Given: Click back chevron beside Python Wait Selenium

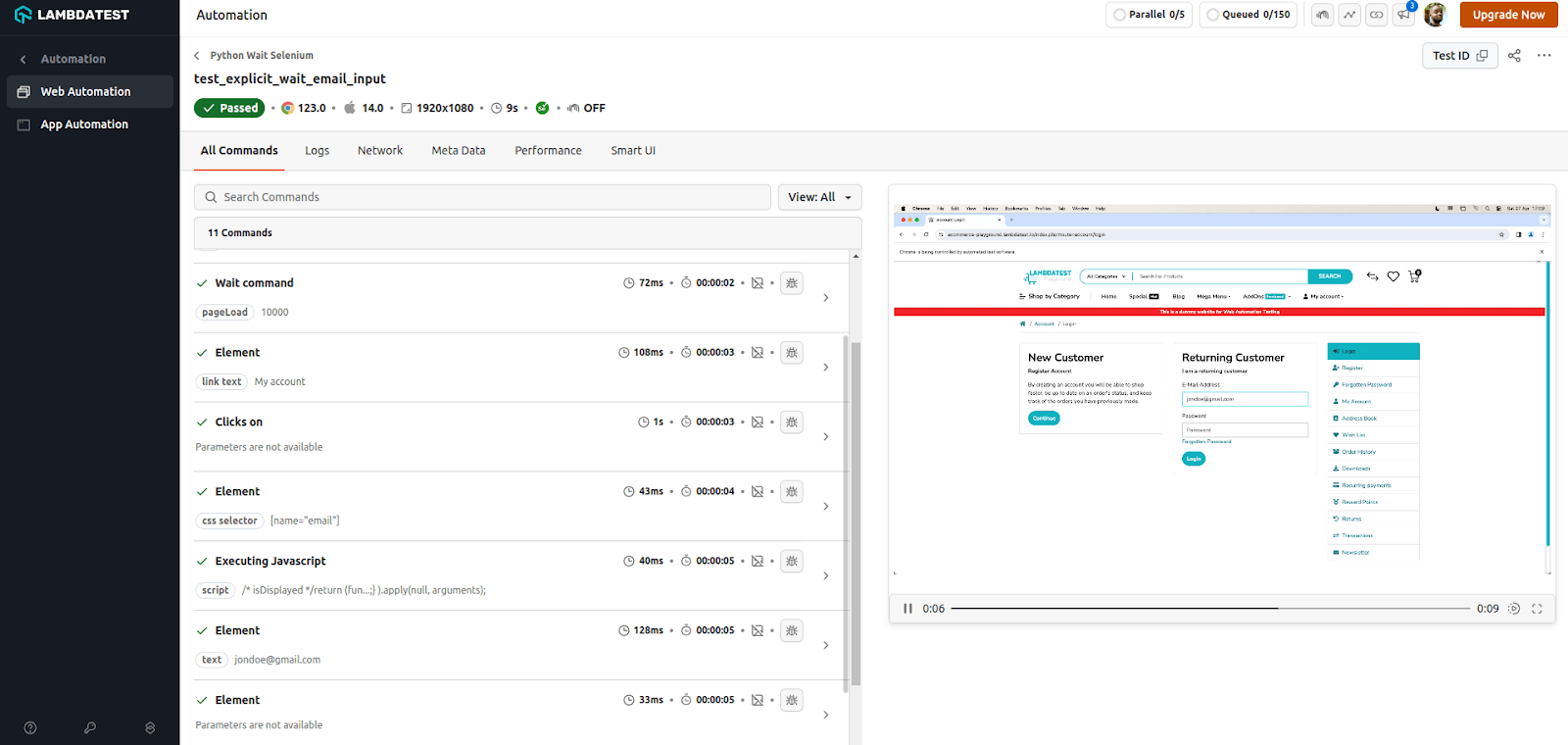Looking at the screenshot, I should click(197, 56).
